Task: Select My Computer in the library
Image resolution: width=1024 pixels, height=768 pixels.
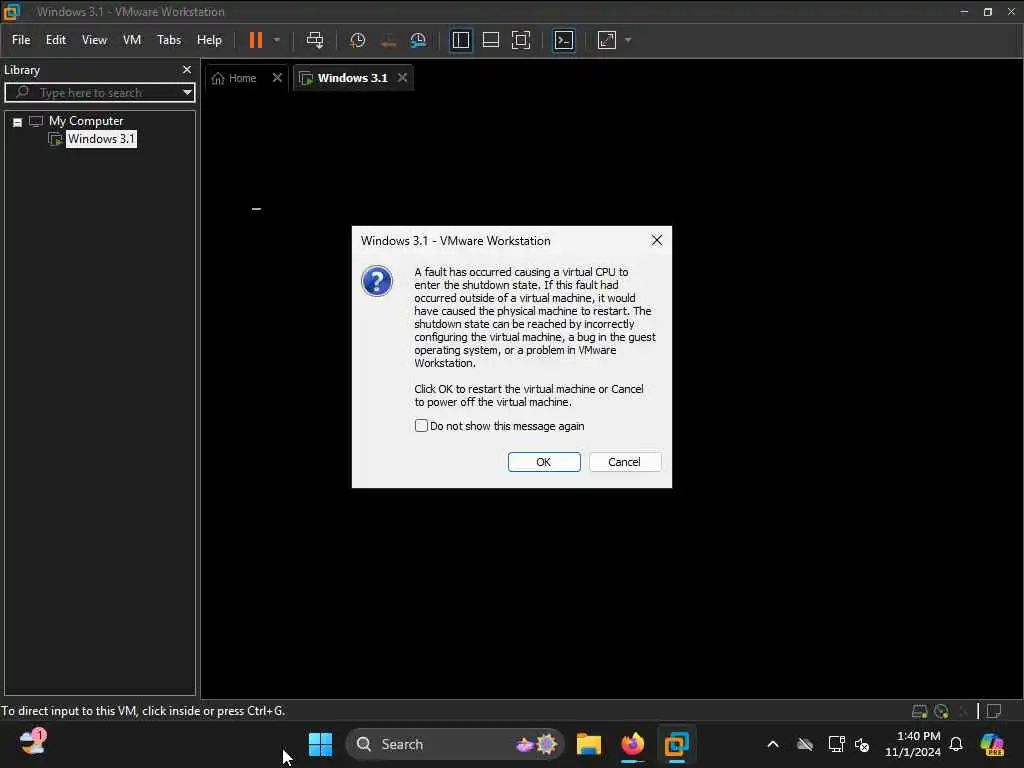Action: (86, 121)
